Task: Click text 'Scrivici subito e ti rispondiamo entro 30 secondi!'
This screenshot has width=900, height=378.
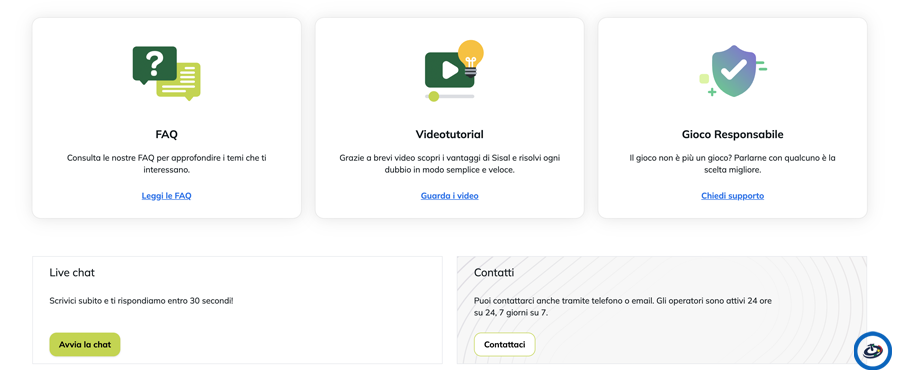Action: click(141, 301)
